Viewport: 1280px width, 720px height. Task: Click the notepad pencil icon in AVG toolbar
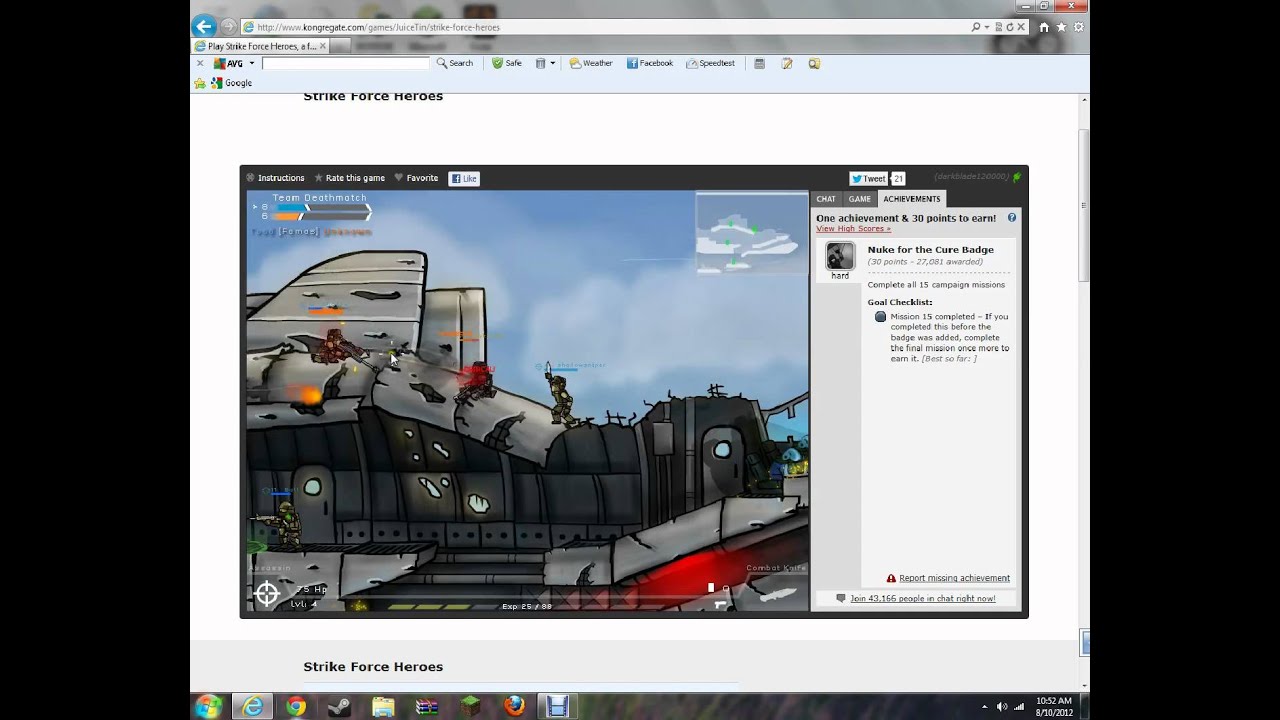[x=787, y=63]
